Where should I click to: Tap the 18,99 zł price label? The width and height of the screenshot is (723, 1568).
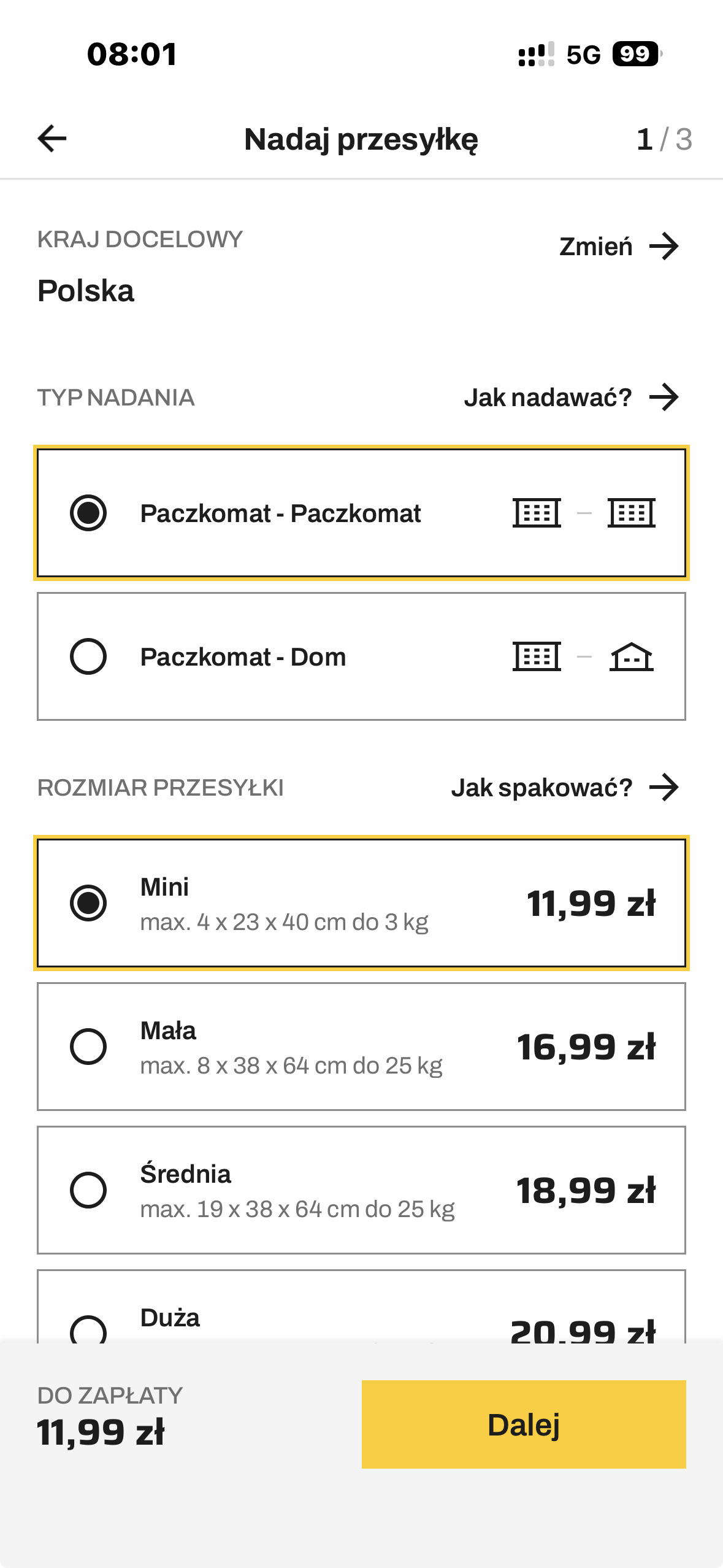point(586,1191)
